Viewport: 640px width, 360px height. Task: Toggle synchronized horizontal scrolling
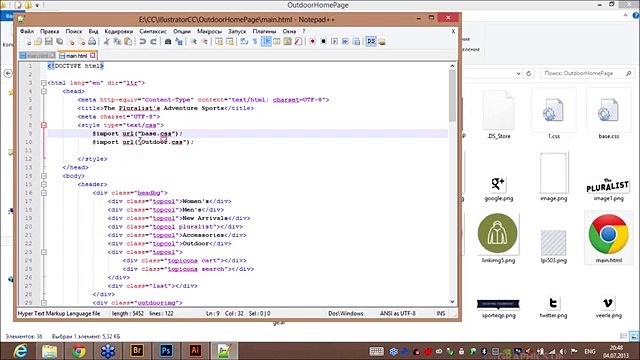click(x=230, y=42)
